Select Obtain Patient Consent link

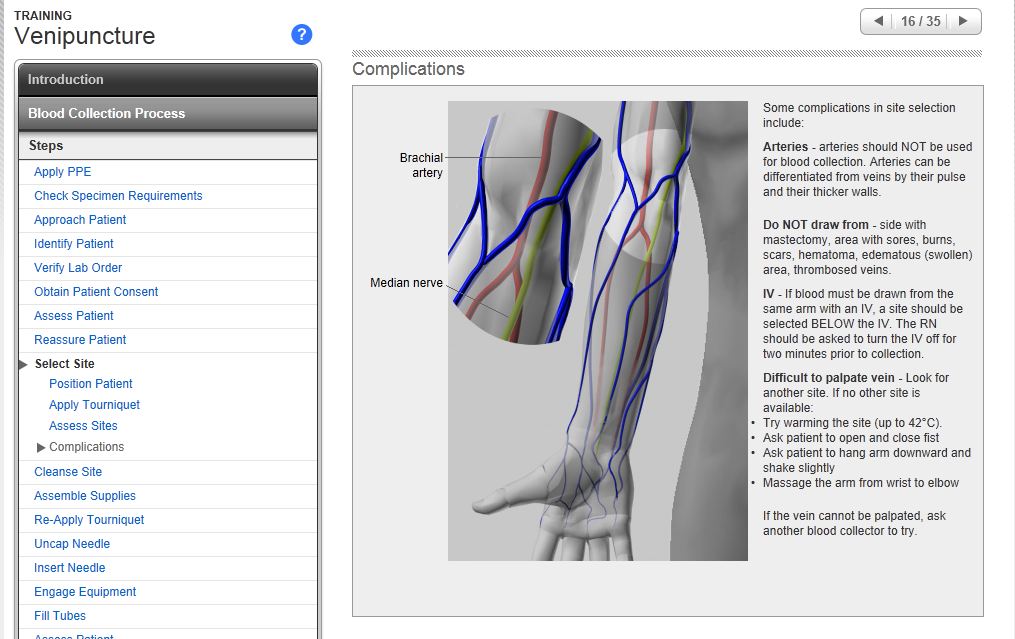(x=96, y=292)
